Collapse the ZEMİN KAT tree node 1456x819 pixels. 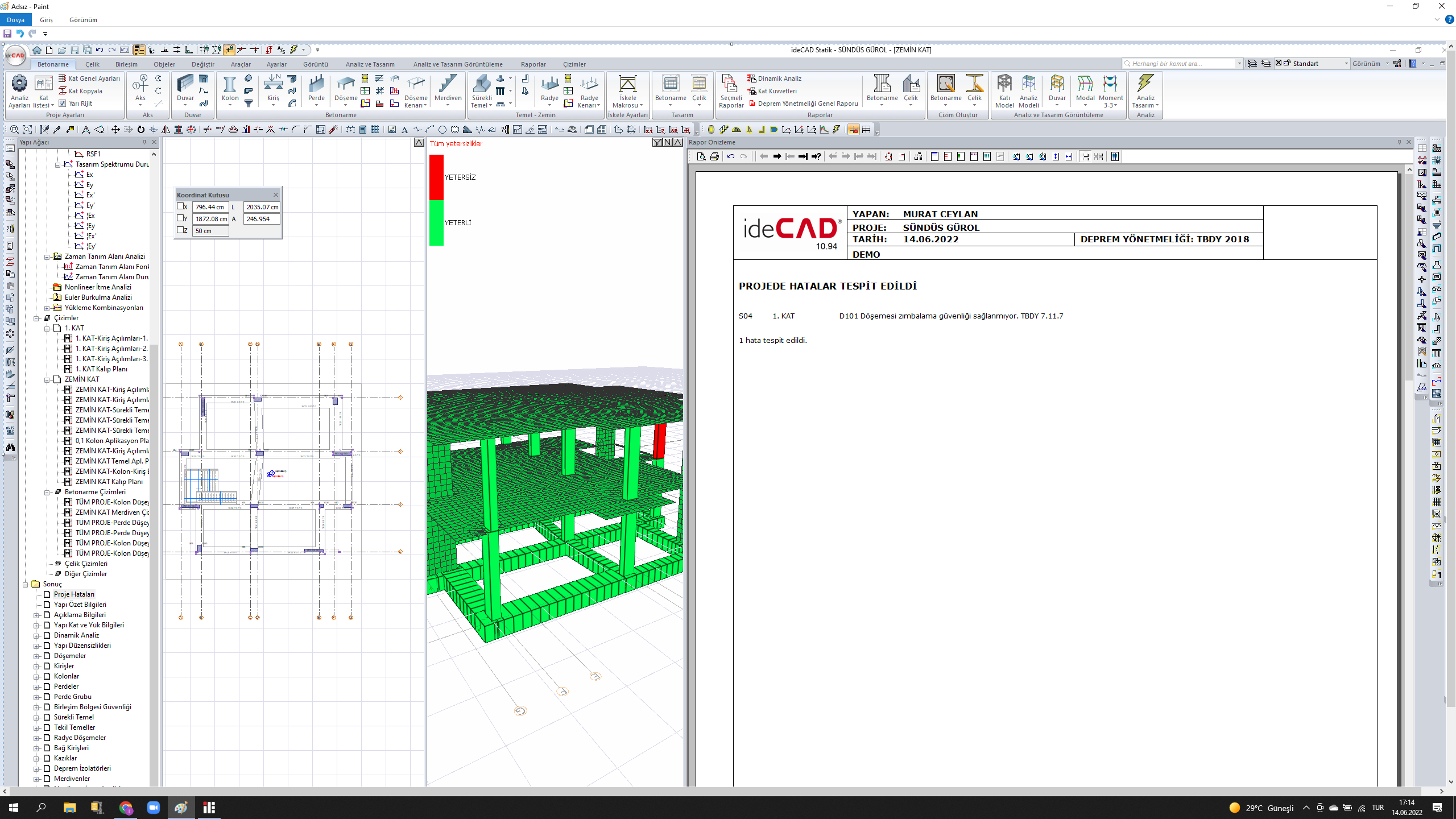47,379
